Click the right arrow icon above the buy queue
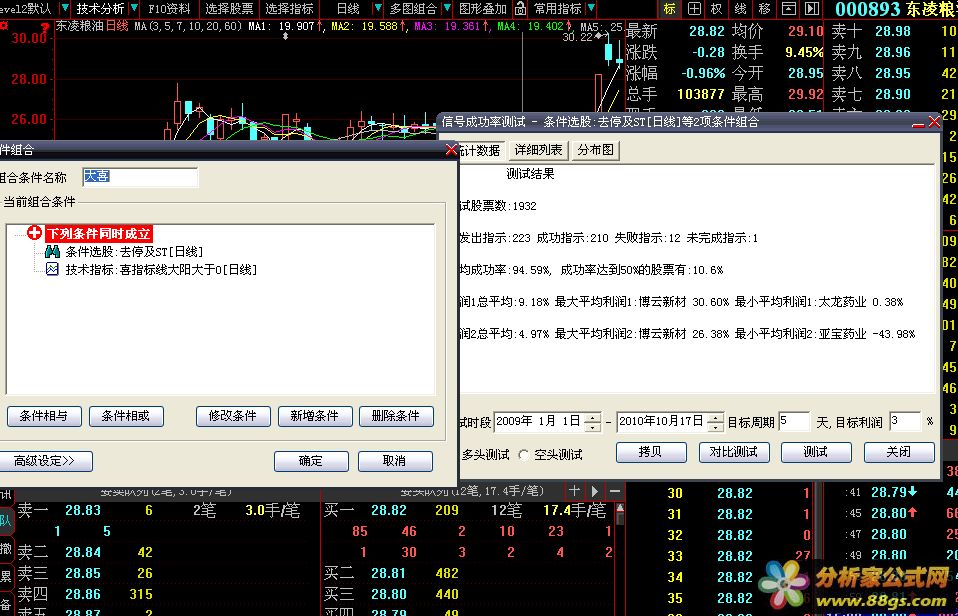Image resolution: width=958 pixels, height=616 pixels. point(594,491)
